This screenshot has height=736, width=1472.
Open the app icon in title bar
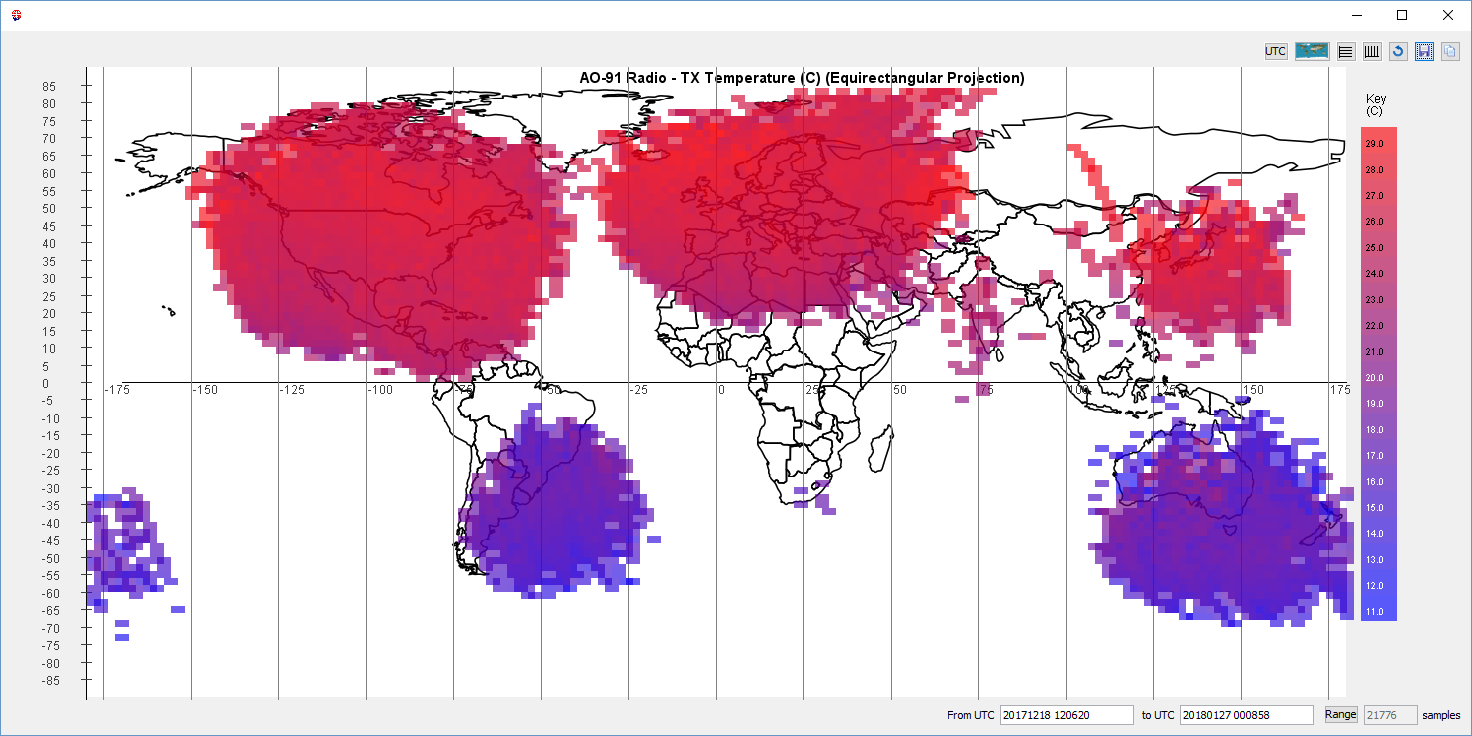point(15,16)
